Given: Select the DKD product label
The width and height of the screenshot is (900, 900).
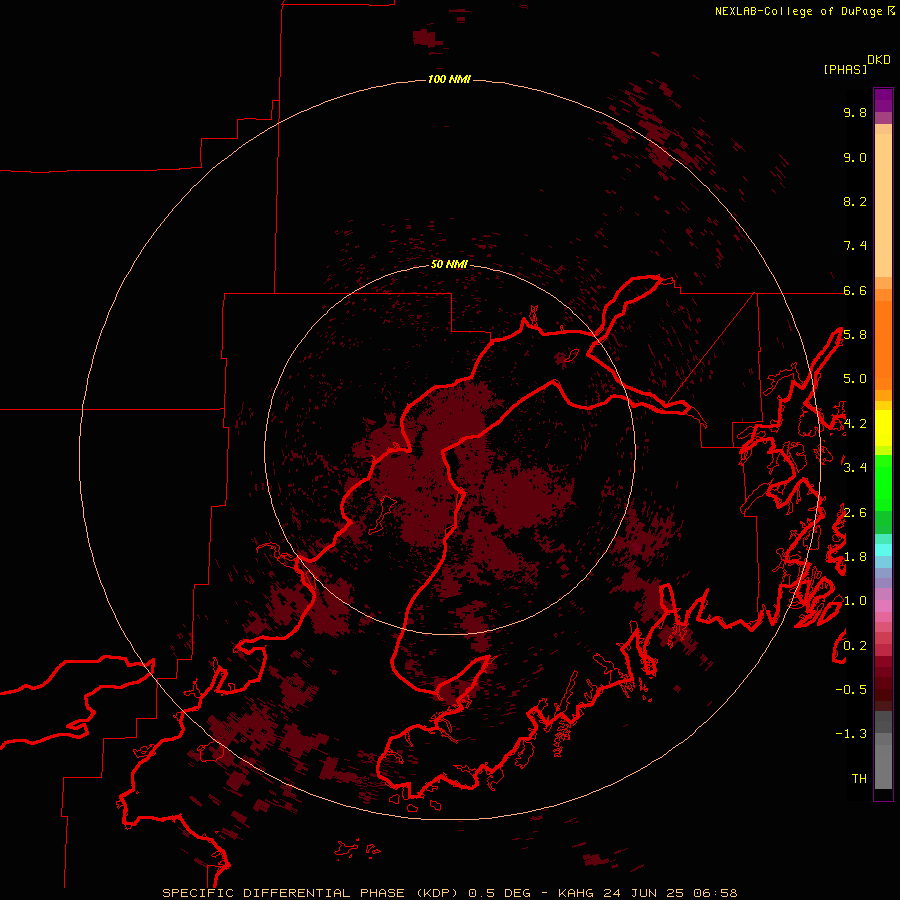Looking at the screenshot, I should 879,60.
